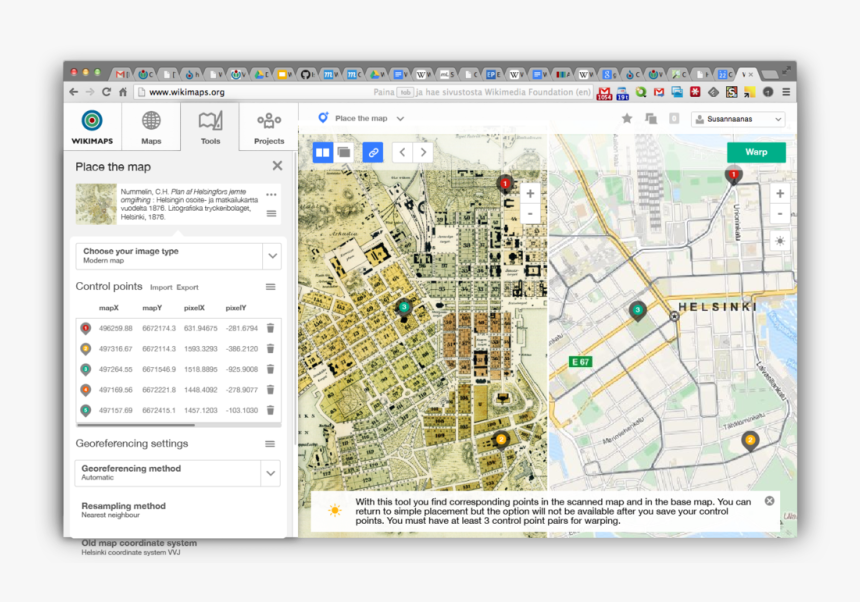Open the Projects section
This screenshot has height=602, width=860.
click(269, 127)
